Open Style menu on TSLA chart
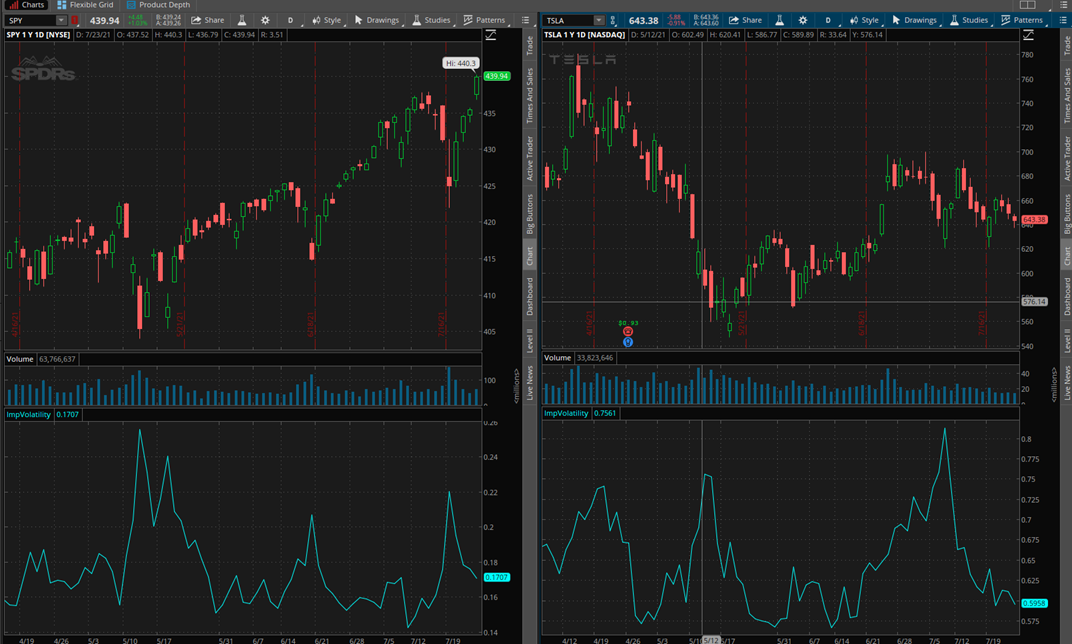 tap(863, 20)
